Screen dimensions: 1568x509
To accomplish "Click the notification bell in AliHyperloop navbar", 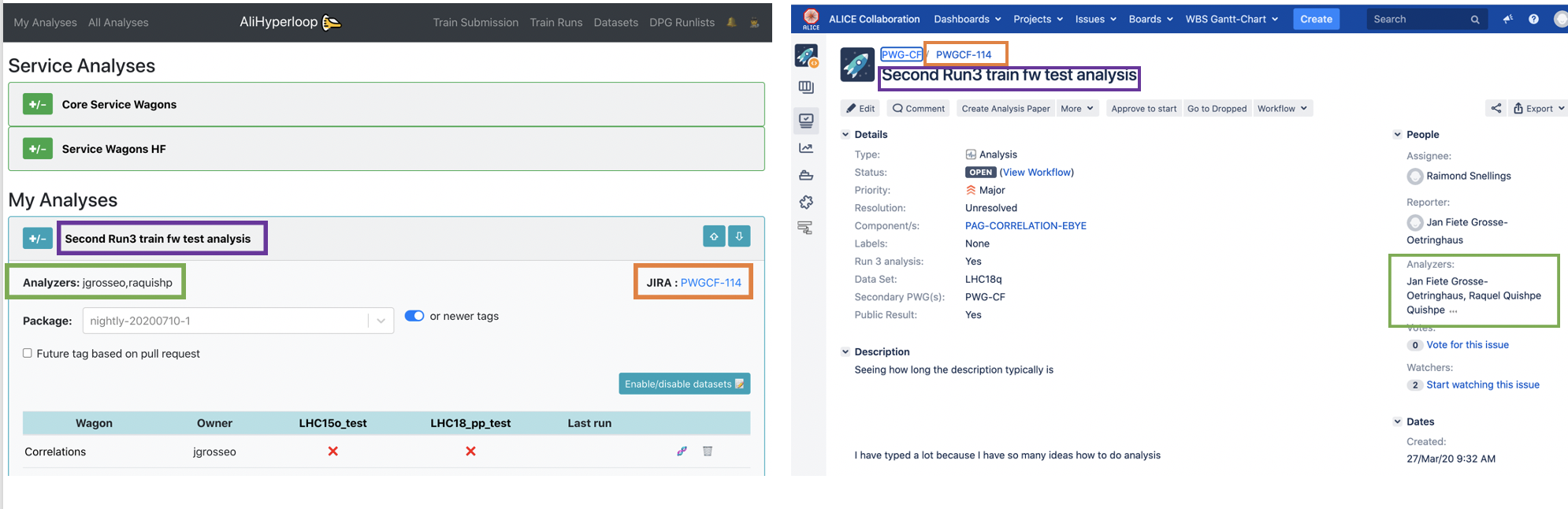I will click(731, 22).
